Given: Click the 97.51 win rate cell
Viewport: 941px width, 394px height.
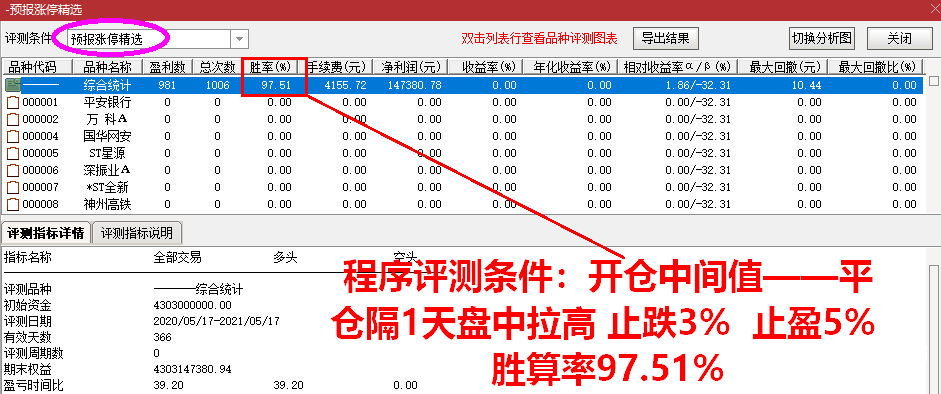Looking at the screenshot, I should coord(277,85).
